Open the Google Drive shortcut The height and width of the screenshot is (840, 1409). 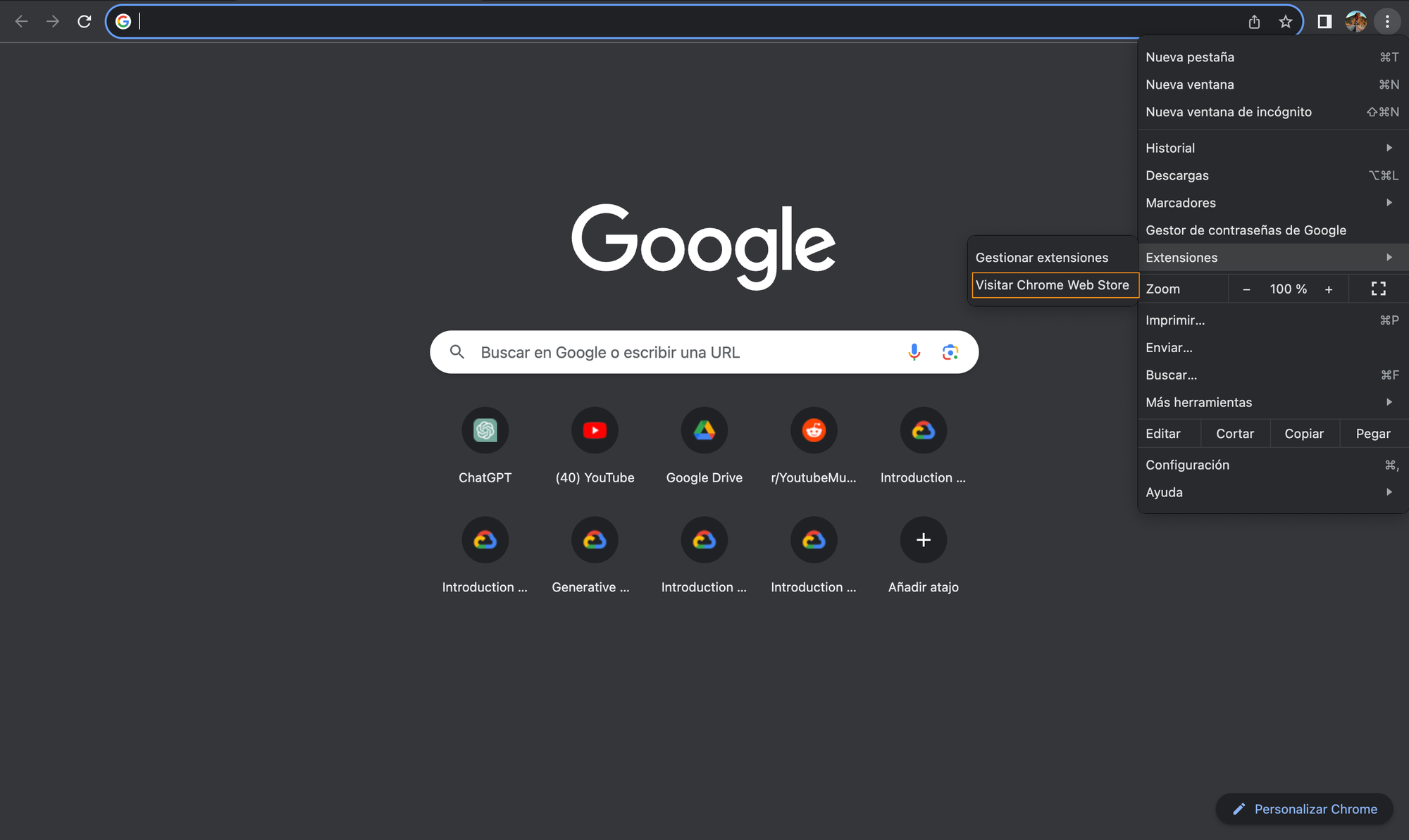tap(704, 446)
